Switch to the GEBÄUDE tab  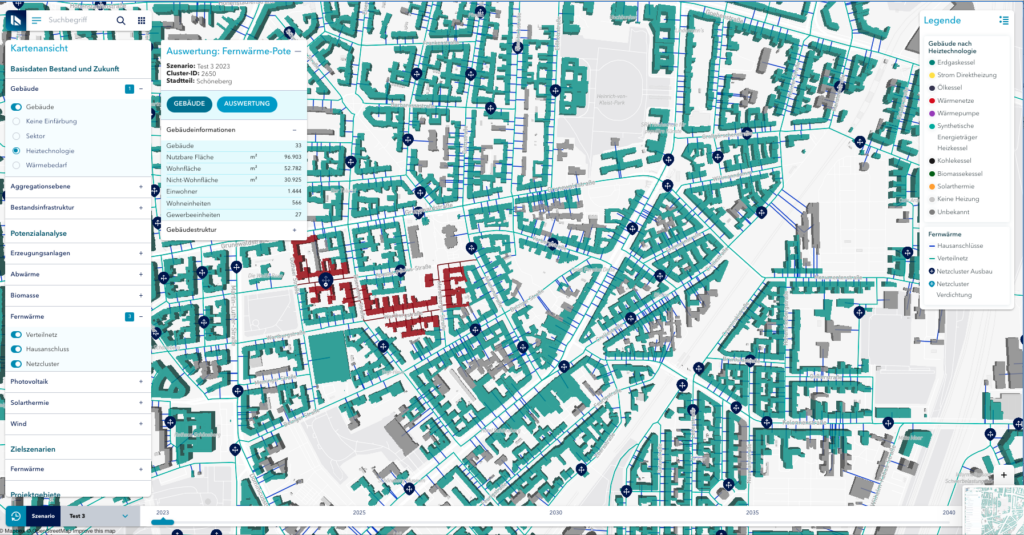(189, 104)
